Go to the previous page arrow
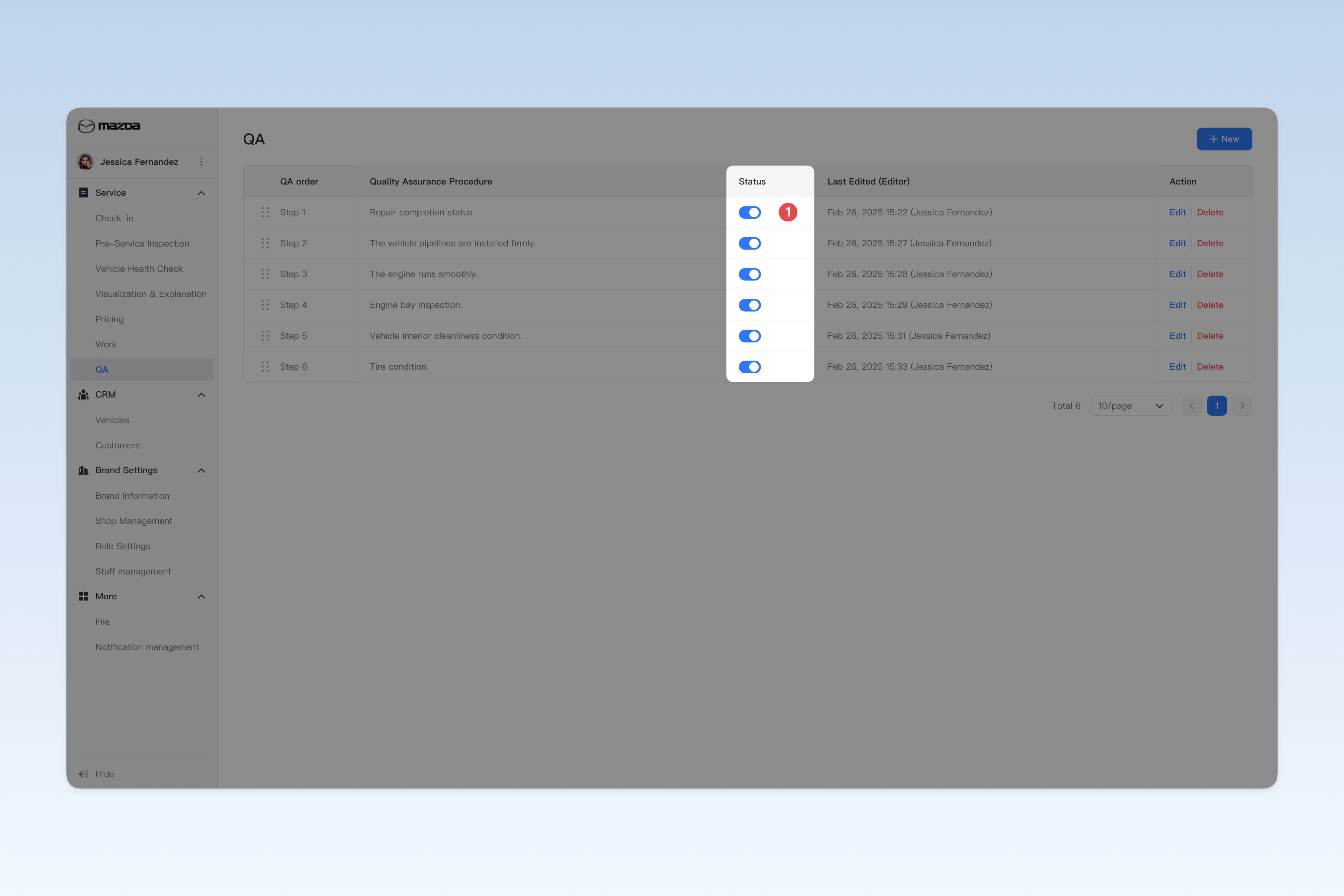Viewport: 1344px width, 896px height. pos(1191,406)
